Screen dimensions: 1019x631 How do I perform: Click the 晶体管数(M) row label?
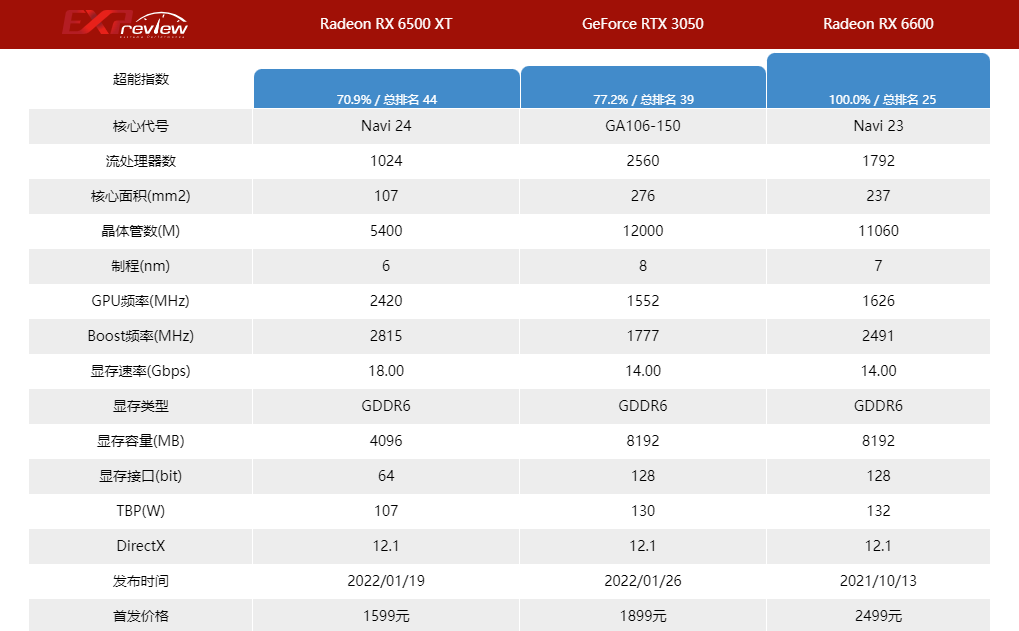point(140,231)
